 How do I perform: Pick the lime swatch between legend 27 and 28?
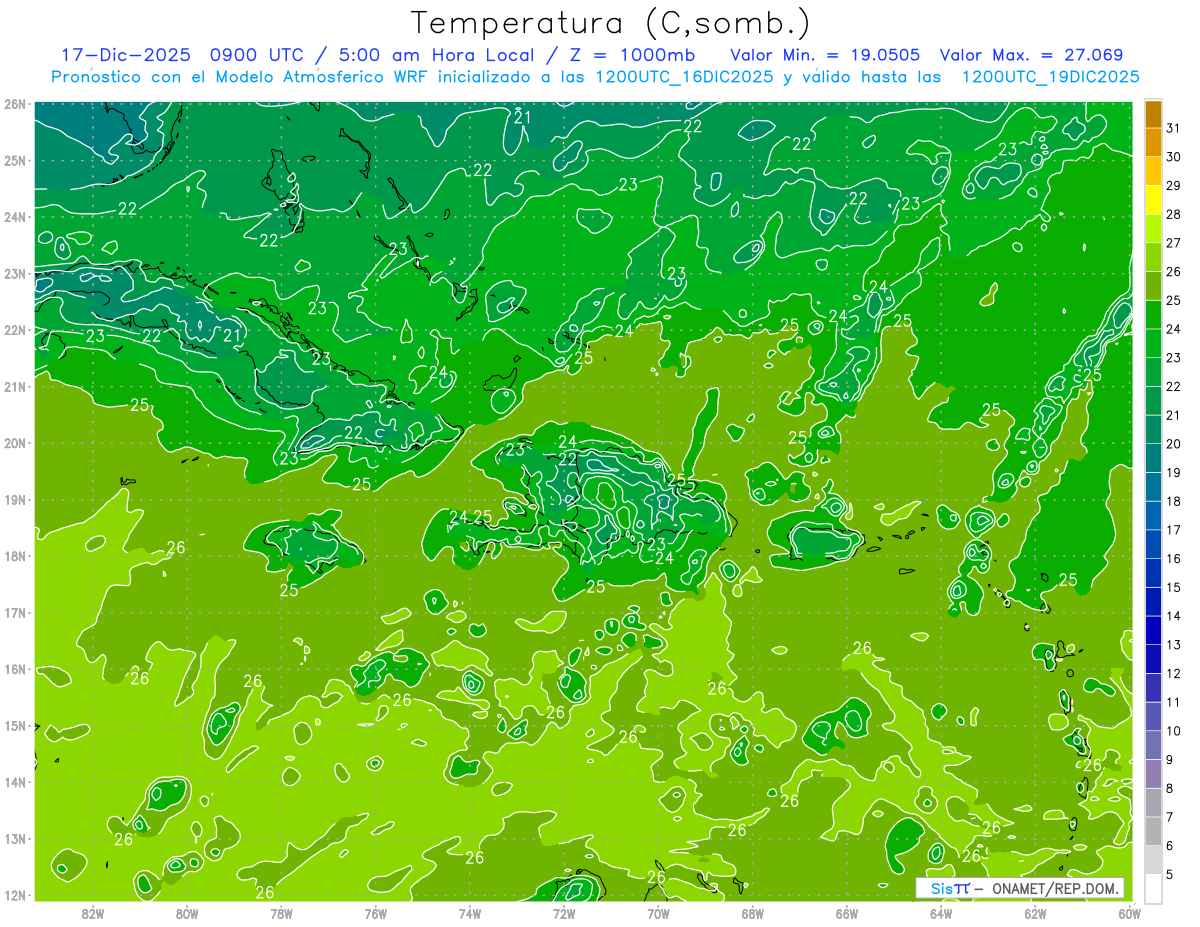click(1153, 228)
